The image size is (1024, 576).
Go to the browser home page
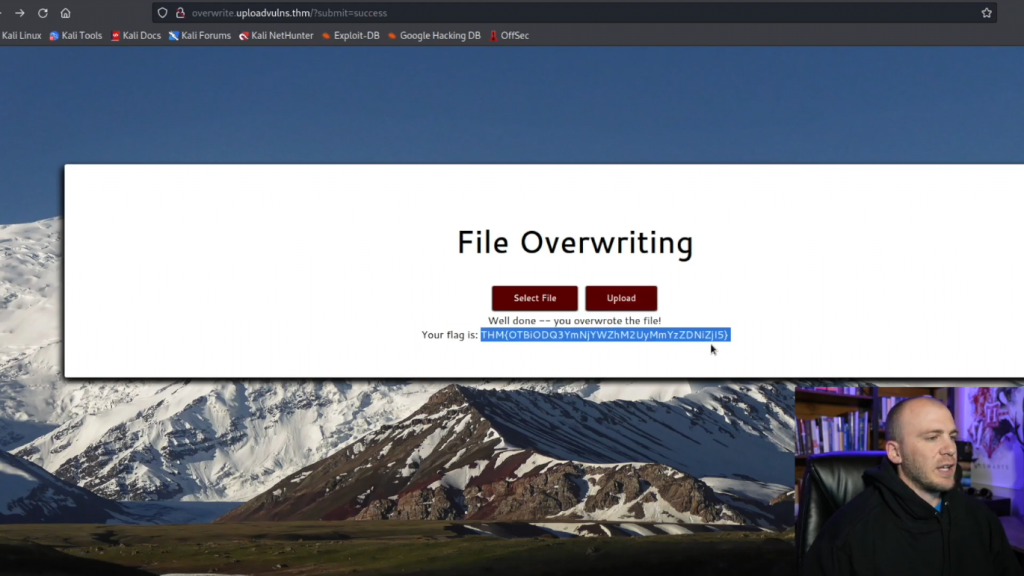pos(65,13)
